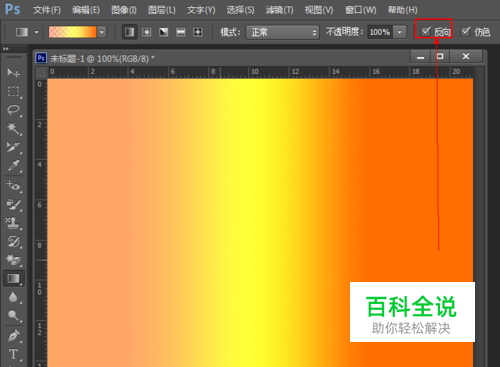Click the radial gradient style icon

click(x=147, y=32)
